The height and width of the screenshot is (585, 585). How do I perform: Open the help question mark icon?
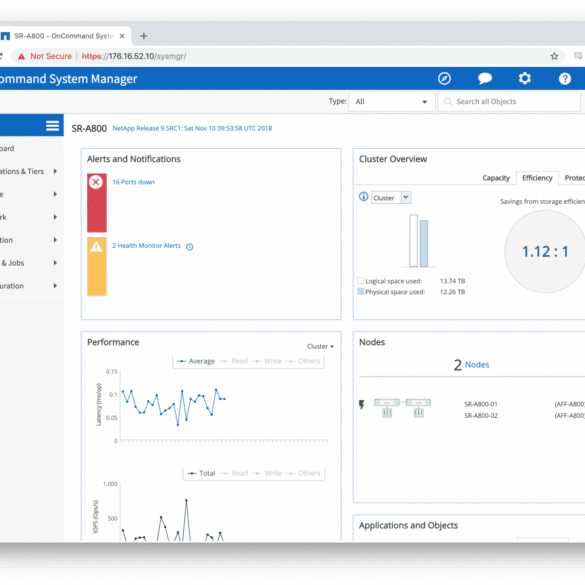(564, 79)
